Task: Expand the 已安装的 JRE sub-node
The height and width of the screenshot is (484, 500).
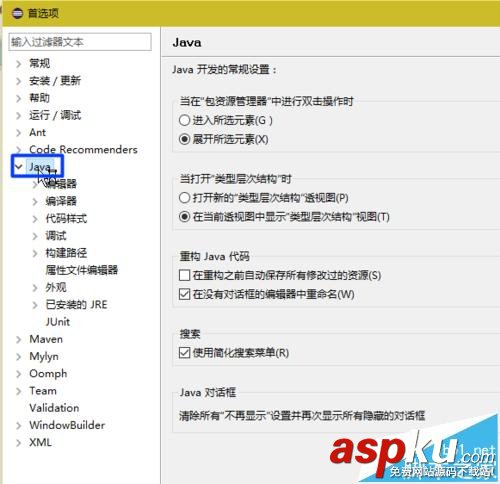Action: pyautogui.click(x=35, y=305)
